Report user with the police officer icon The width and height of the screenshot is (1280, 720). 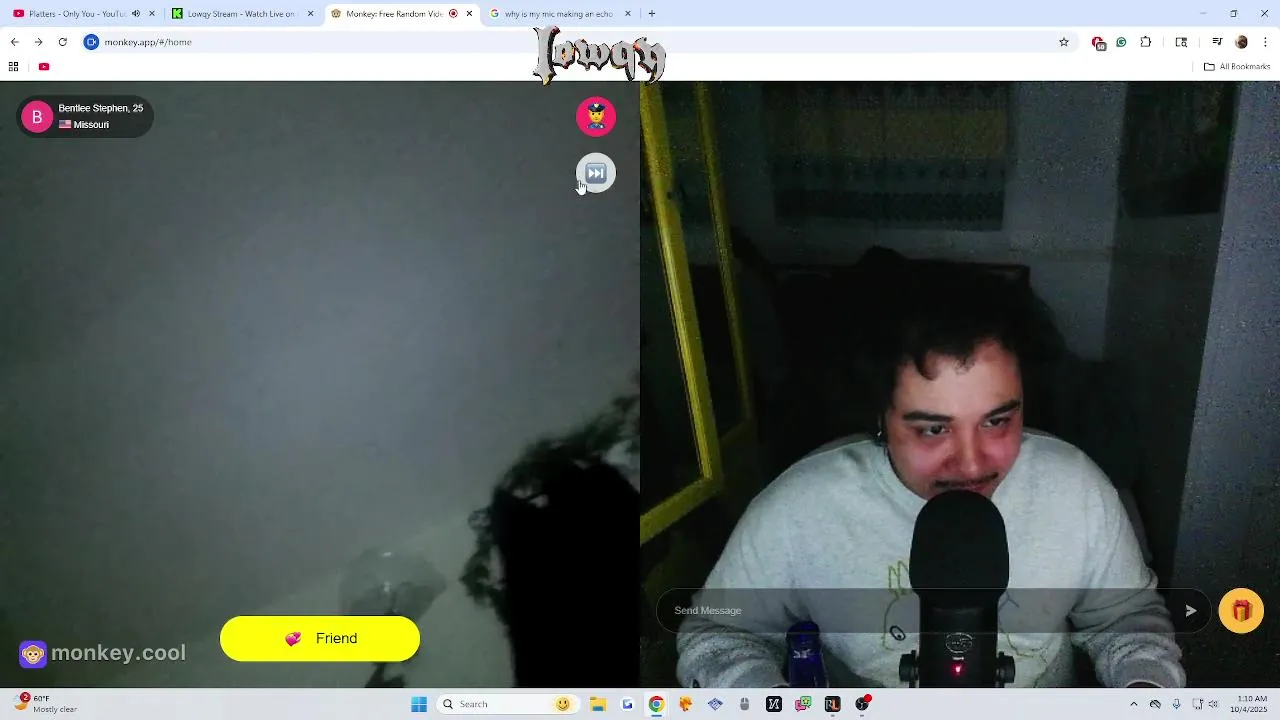pos(596,116)
